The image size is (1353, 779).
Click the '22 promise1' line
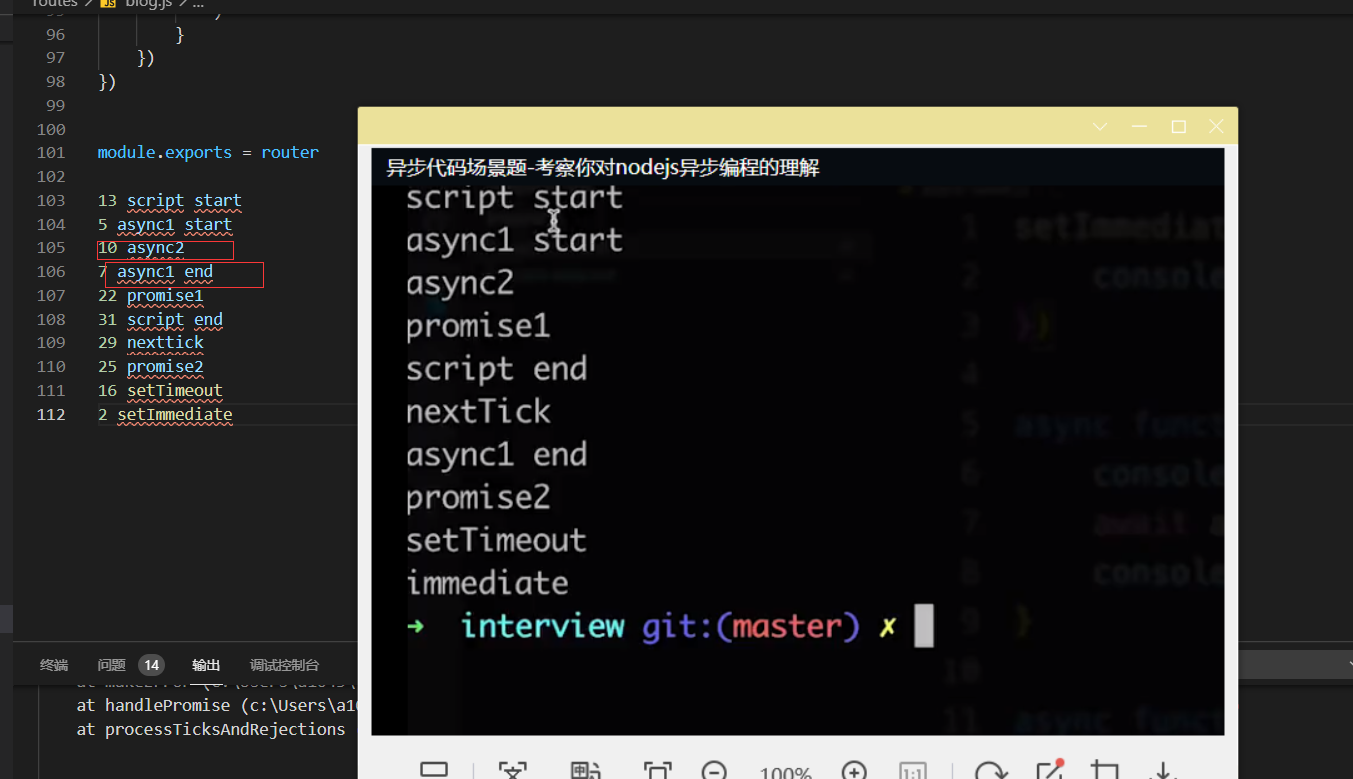click(x=151, y=296)
